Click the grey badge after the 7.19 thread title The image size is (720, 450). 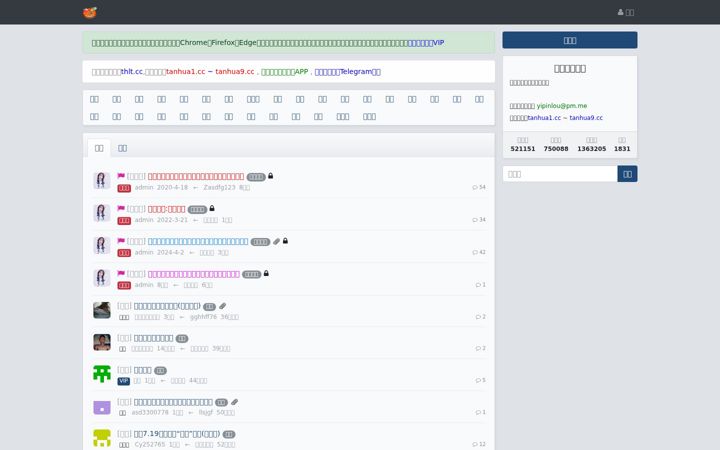[229, 434]
